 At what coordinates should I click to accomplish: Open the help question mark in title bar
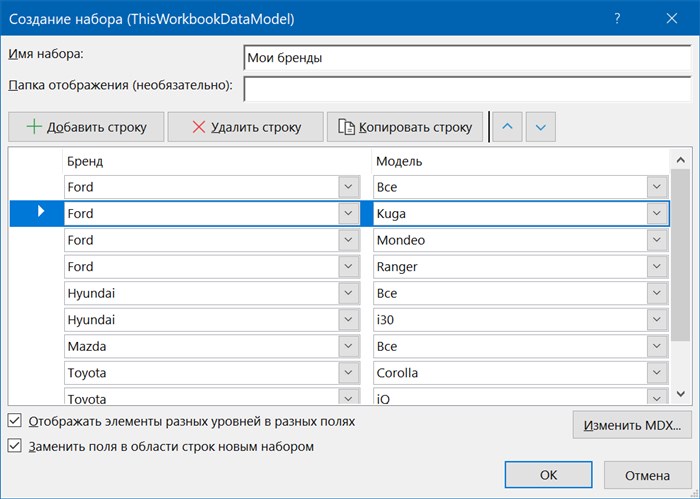pyautogui.click(x=617, y=18)
